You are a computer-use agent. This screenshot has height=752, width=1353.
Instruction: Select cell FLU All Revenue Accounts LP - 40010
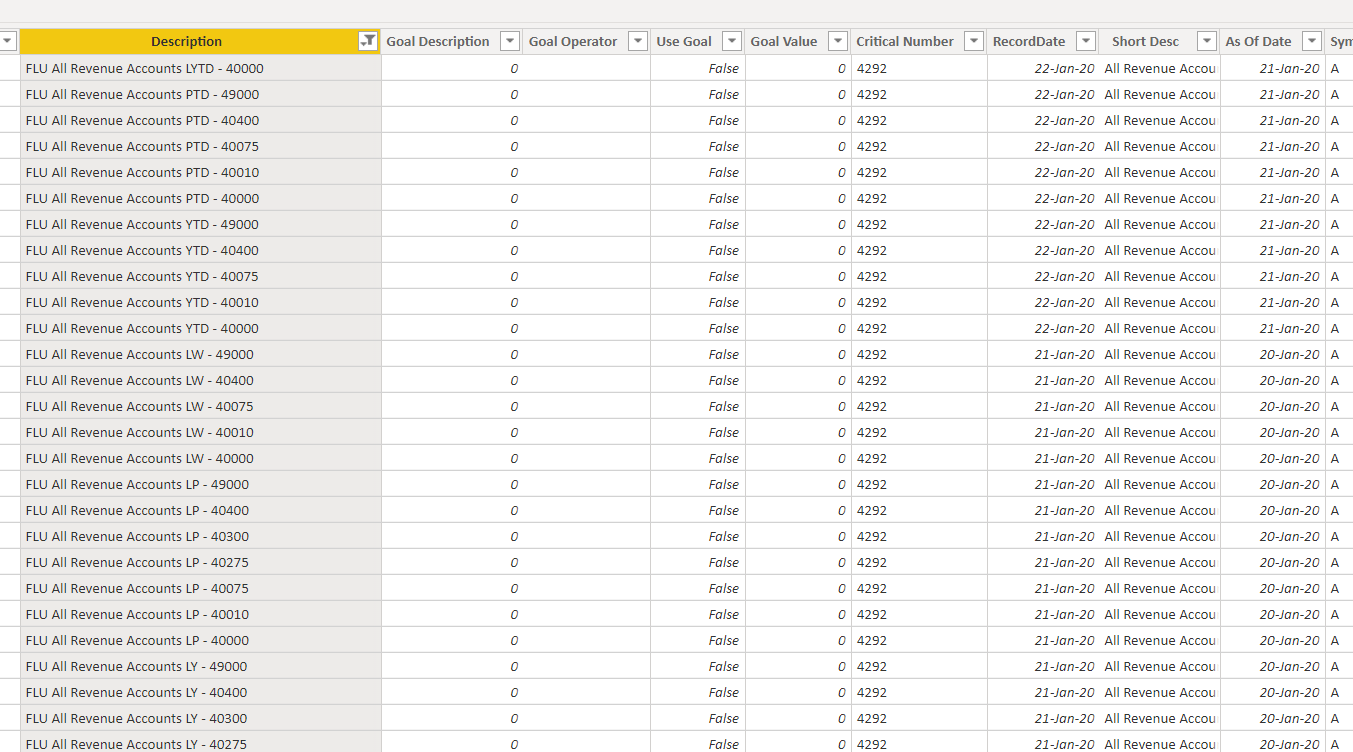click(x=200, y=614)
